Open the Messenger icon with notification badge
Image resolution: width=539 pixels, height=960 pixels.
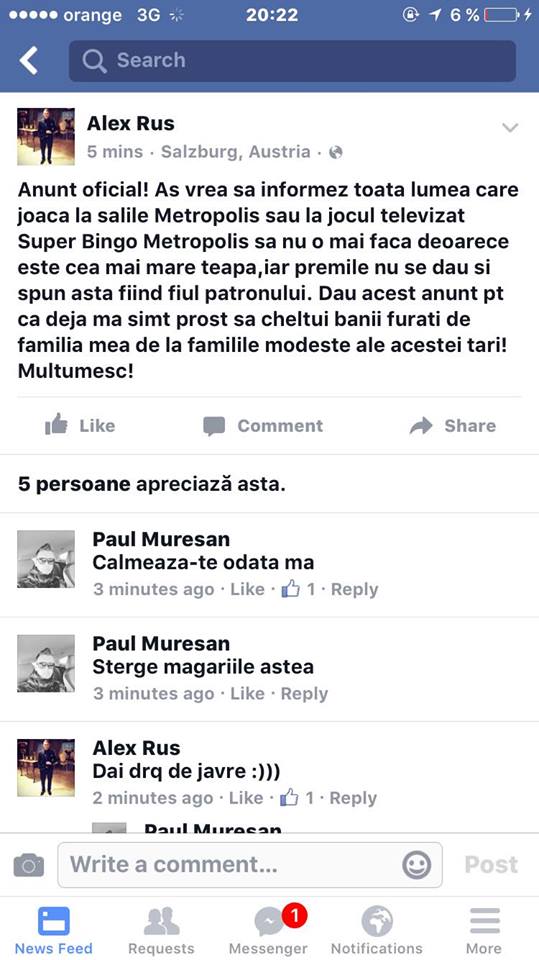point(268,930)
